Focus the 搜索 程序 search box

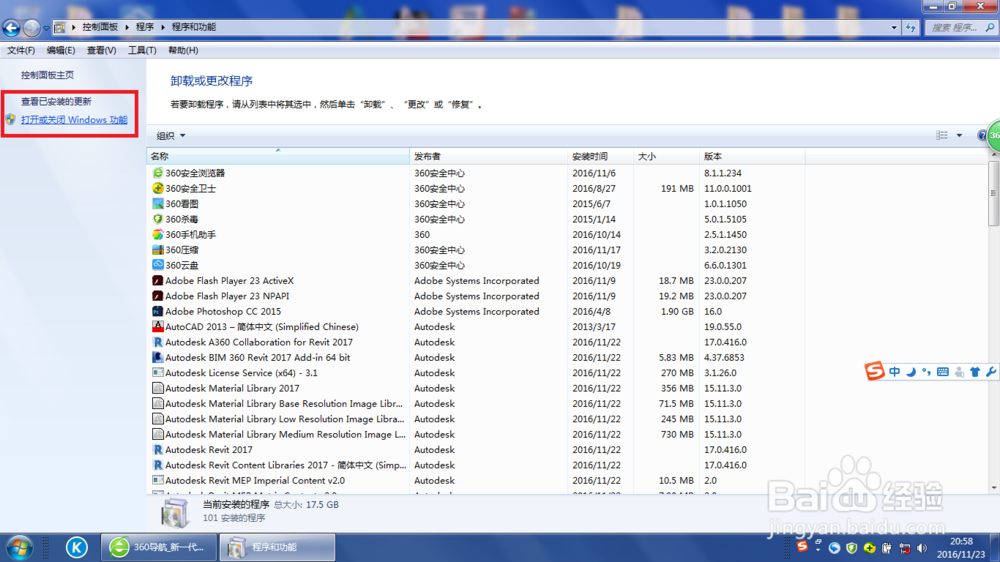coord(960,27)
